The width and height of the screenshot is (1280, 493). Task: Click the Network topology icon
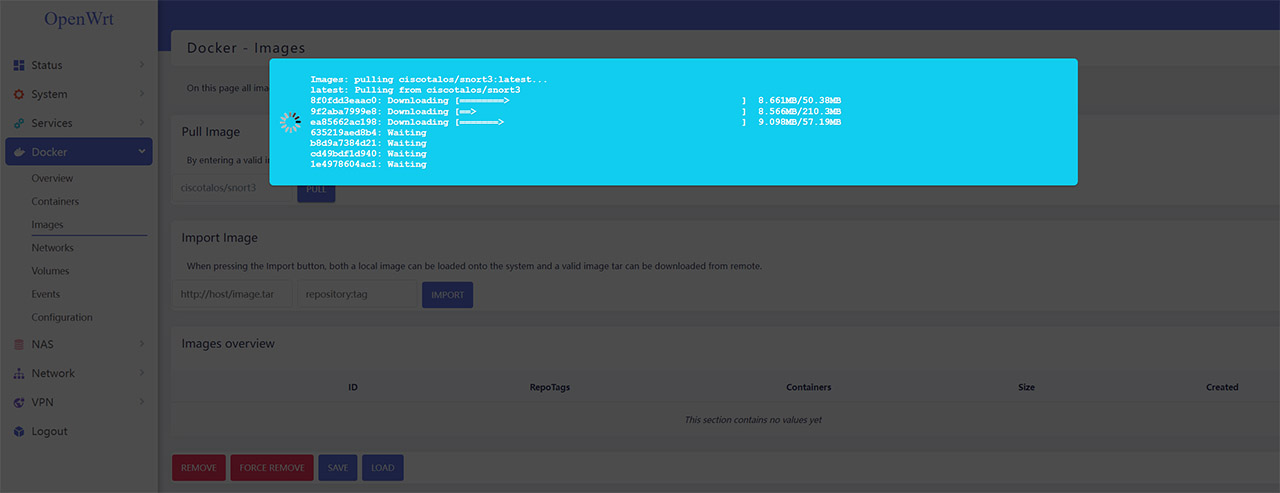(19, 373)
